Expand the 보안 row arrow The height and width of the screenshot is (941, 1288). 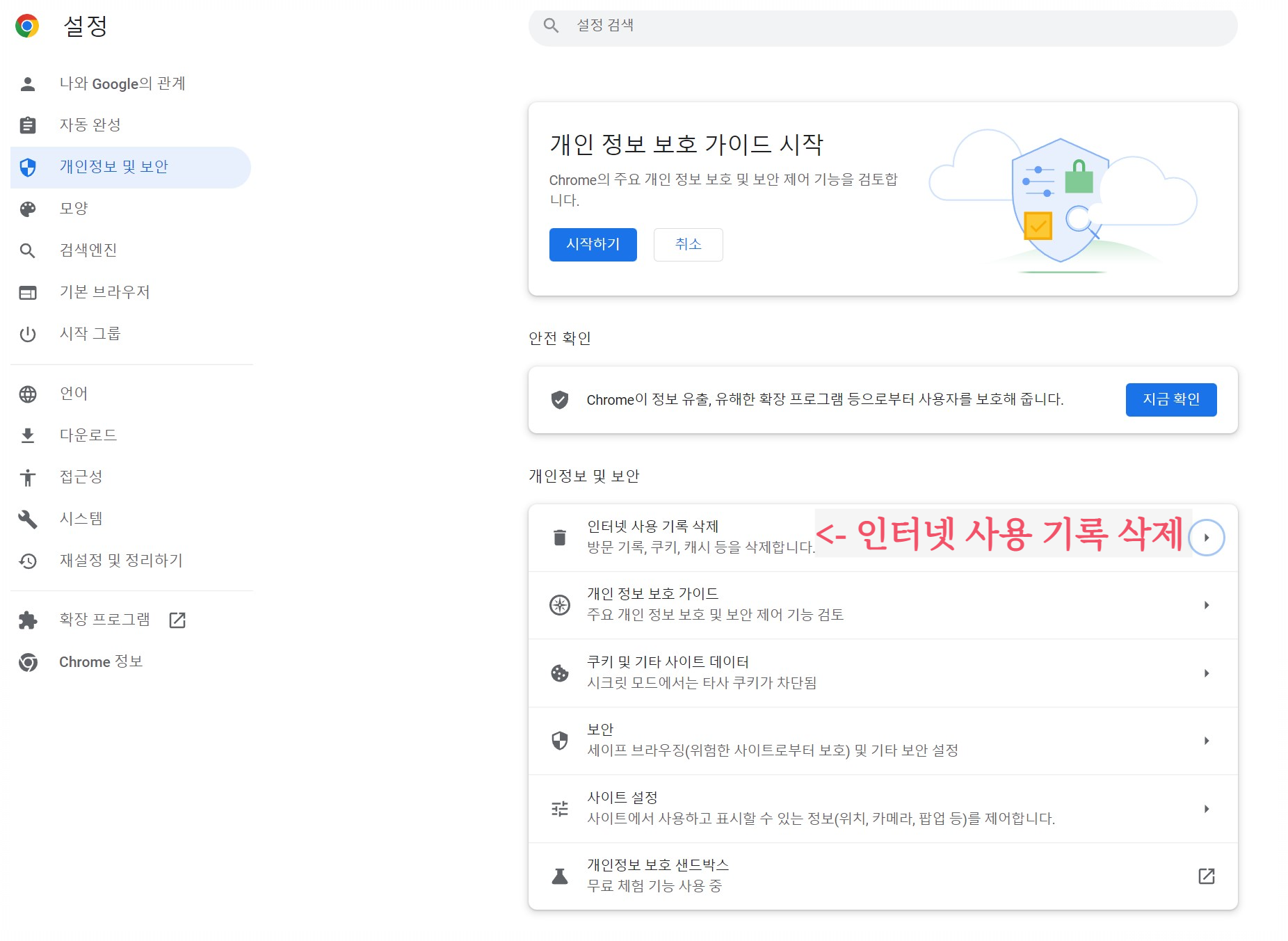(x=1207, y=741)
